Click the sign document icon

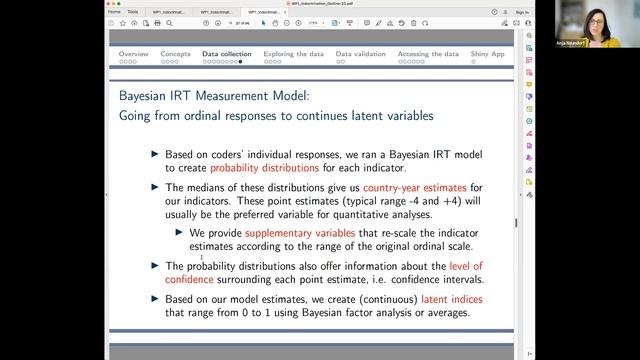click(390, 23)
